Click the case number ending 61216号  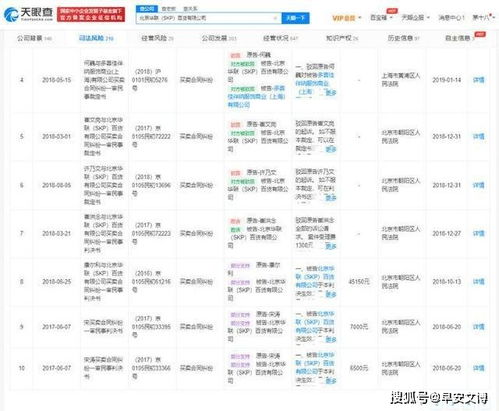coord(151,282)
